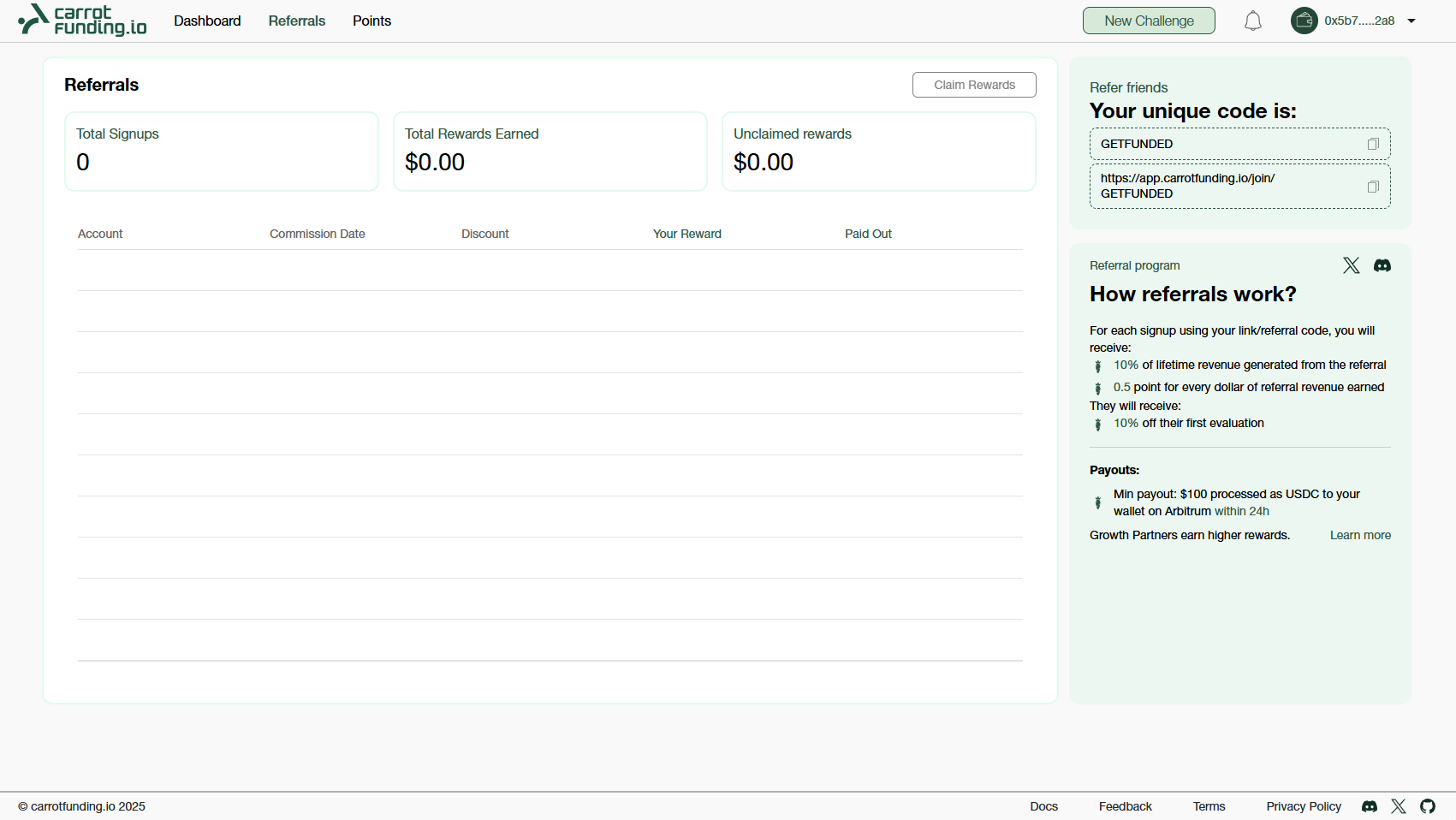Click the Your Reward column header
Viewport: 1456px width, 820px height.
pyautogui.click(x=686, y=234)
